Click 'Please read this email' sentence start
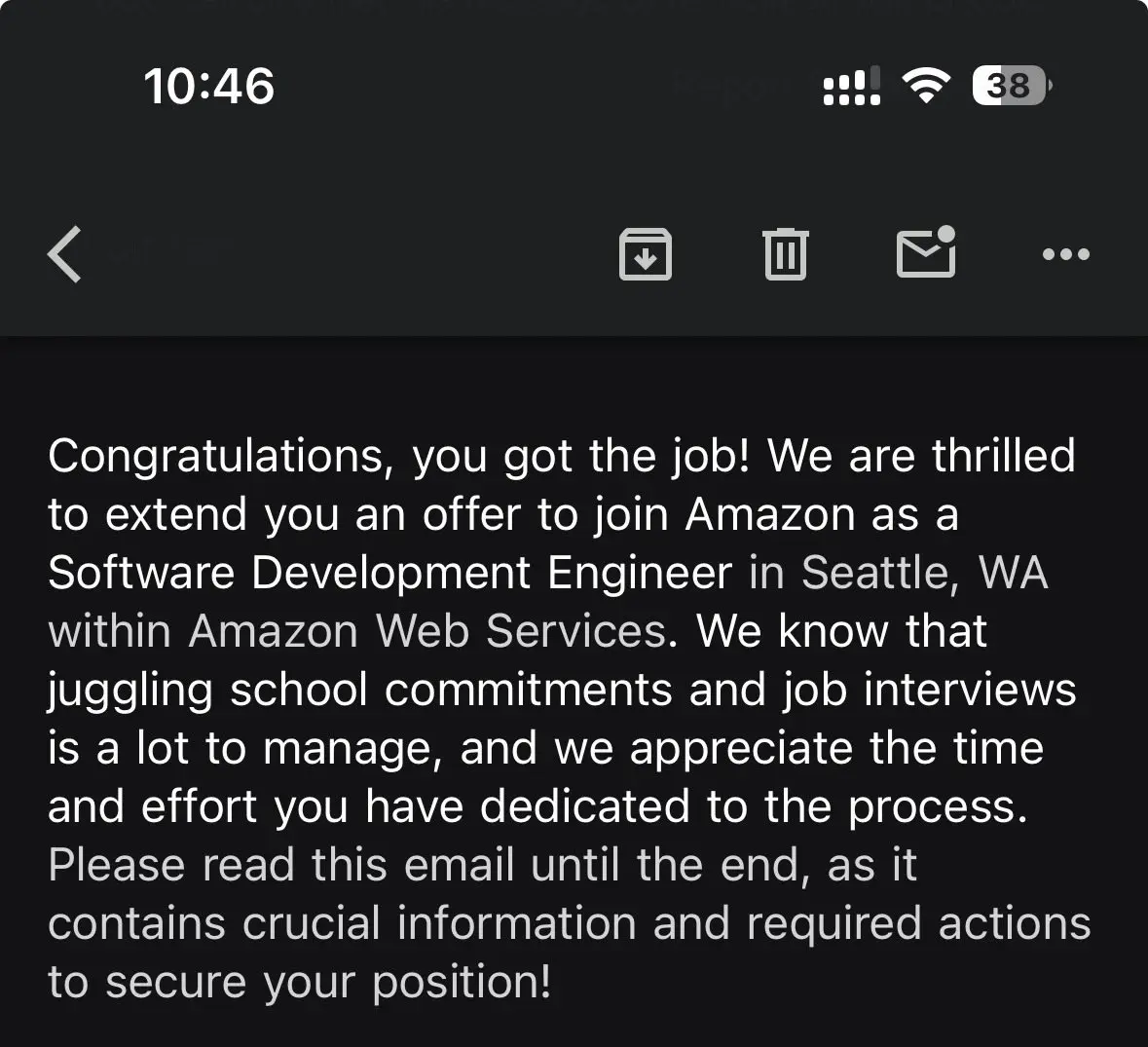Screen dimensions: 1148x1047 point(282,865)
